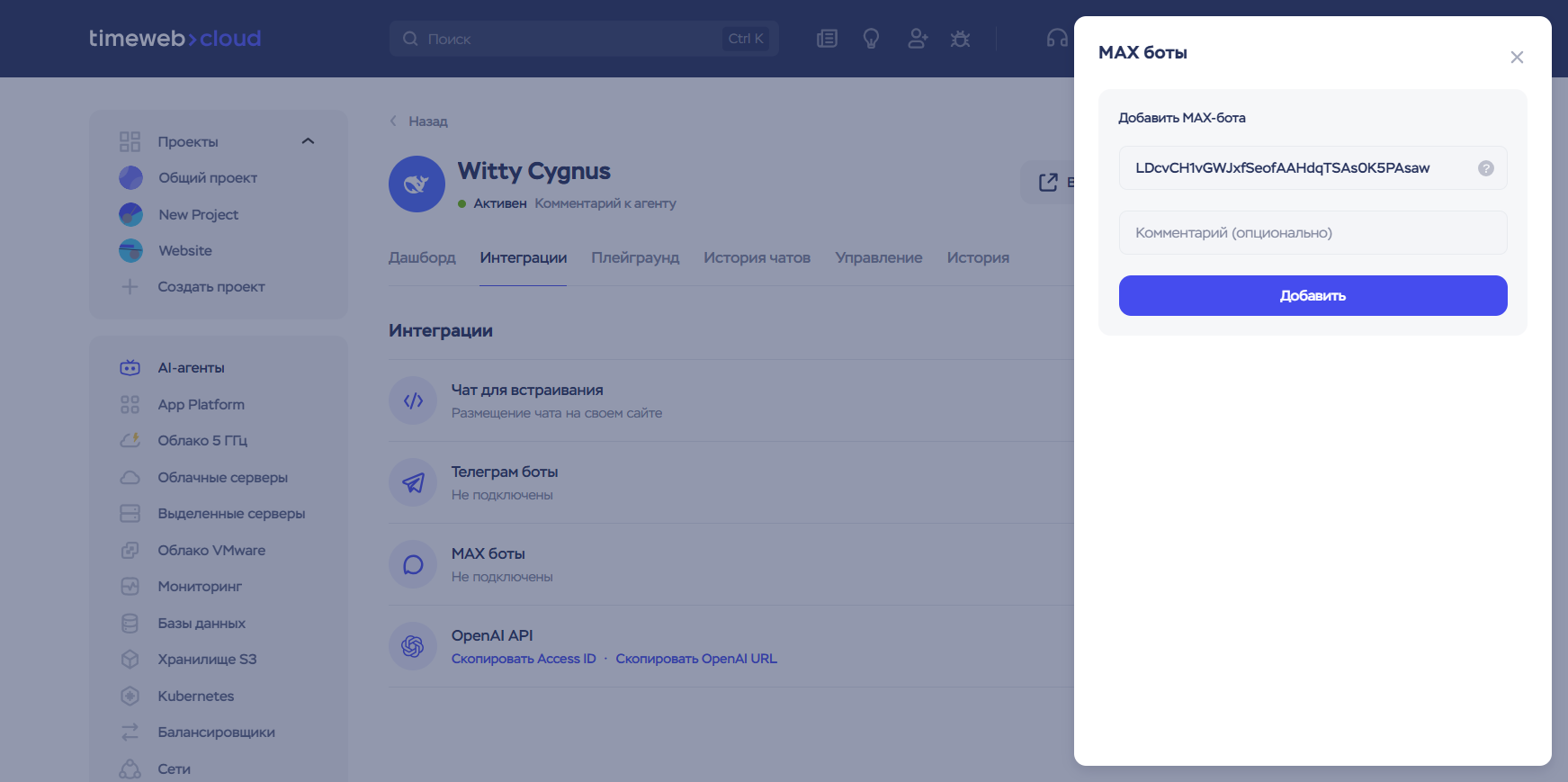Screen dimensions: 1568x782
Task: Click the Добавить button
Action: point(1313,296)
